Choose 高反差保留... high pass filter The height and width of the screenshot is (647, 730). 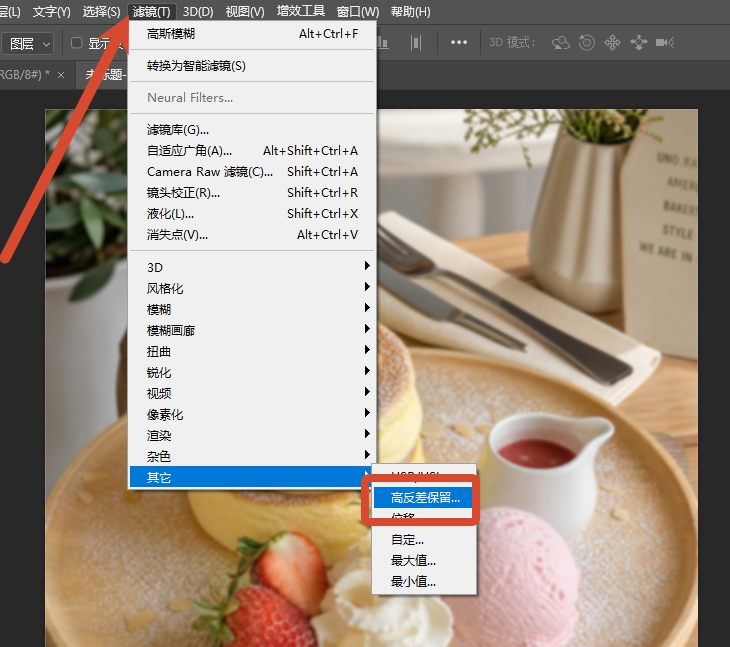click(424, 498)
